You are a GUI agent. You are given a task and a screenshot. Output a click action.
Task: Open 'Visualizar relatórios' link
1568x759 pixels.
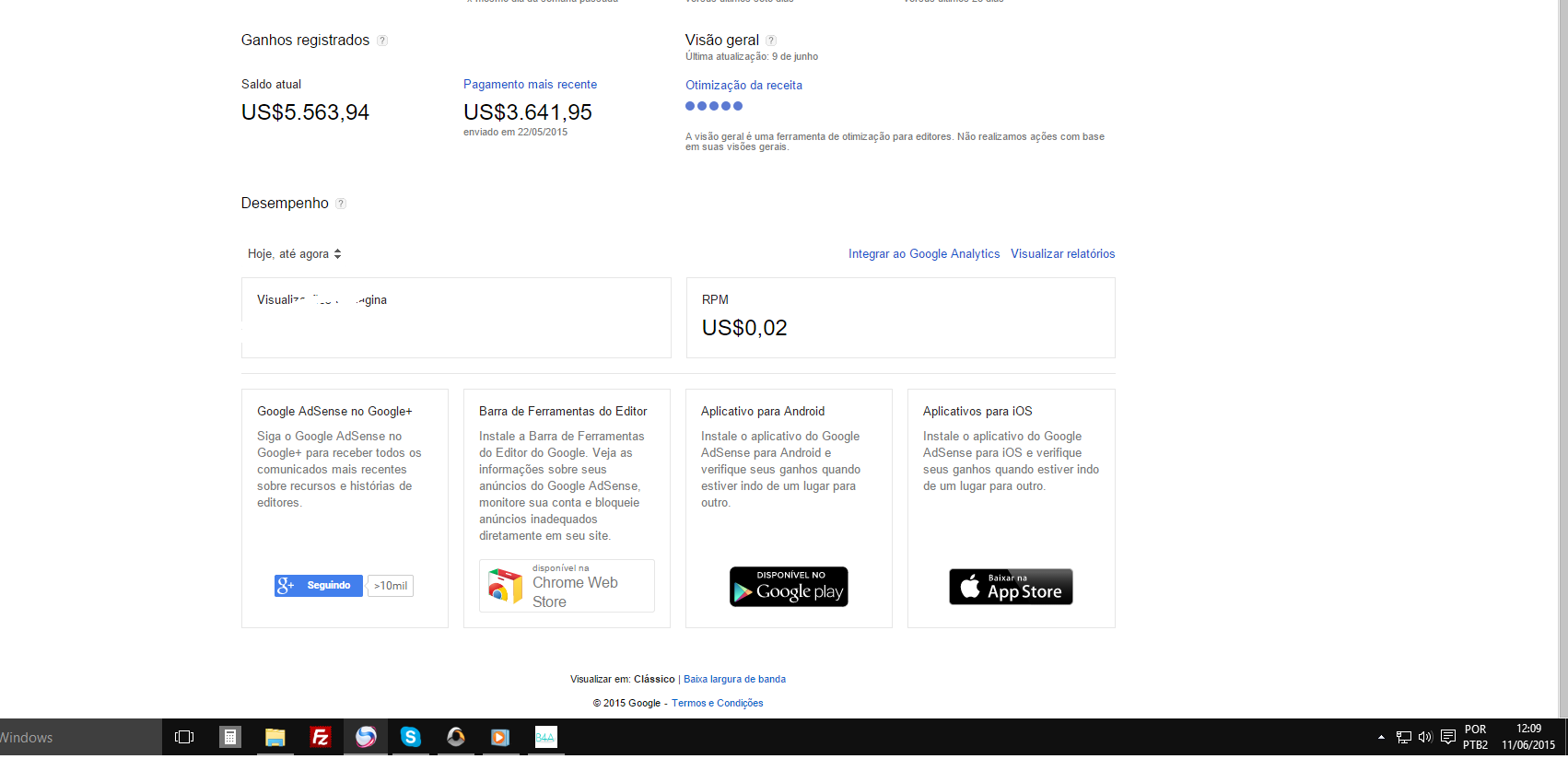point(1062,254)
